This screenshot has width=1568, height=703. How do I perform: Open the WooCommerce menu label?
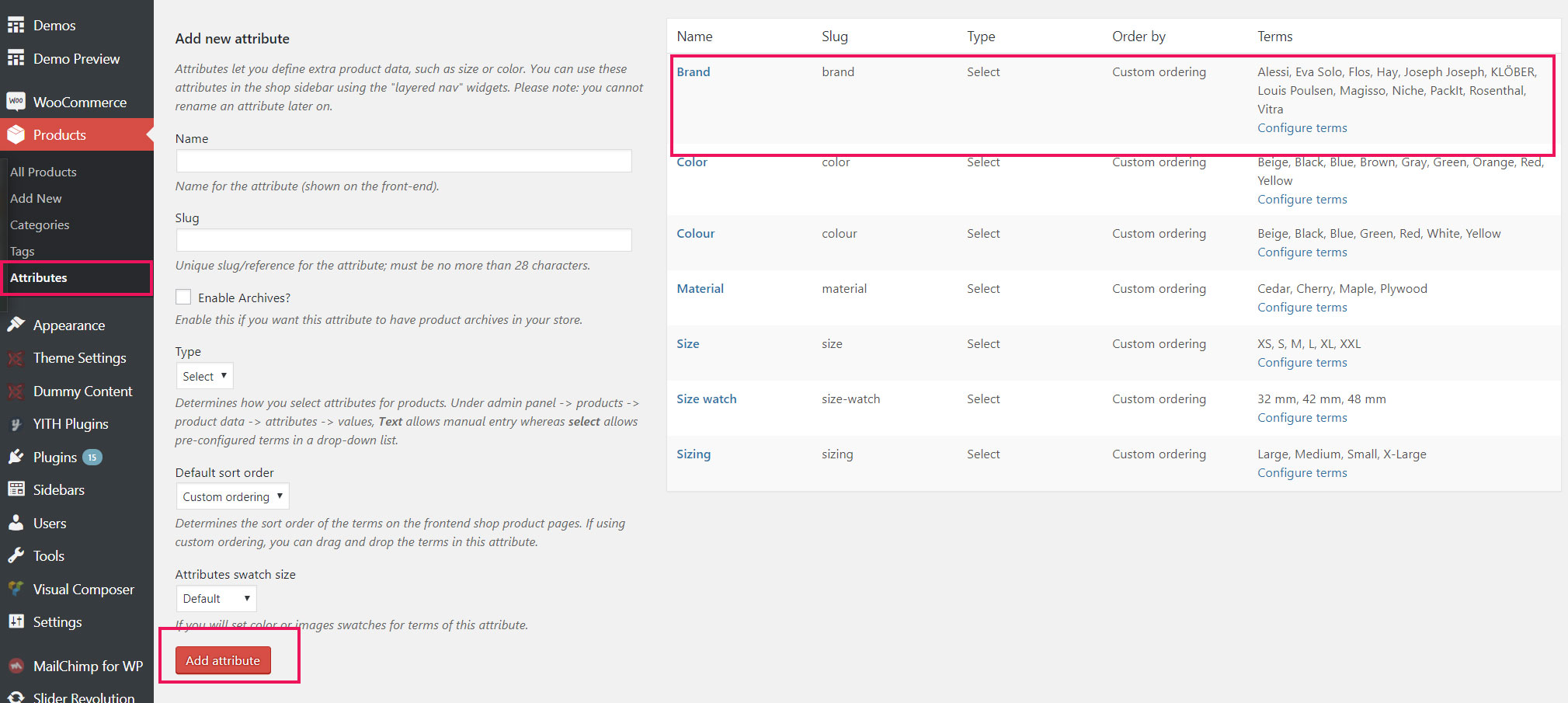click(80, 102)
